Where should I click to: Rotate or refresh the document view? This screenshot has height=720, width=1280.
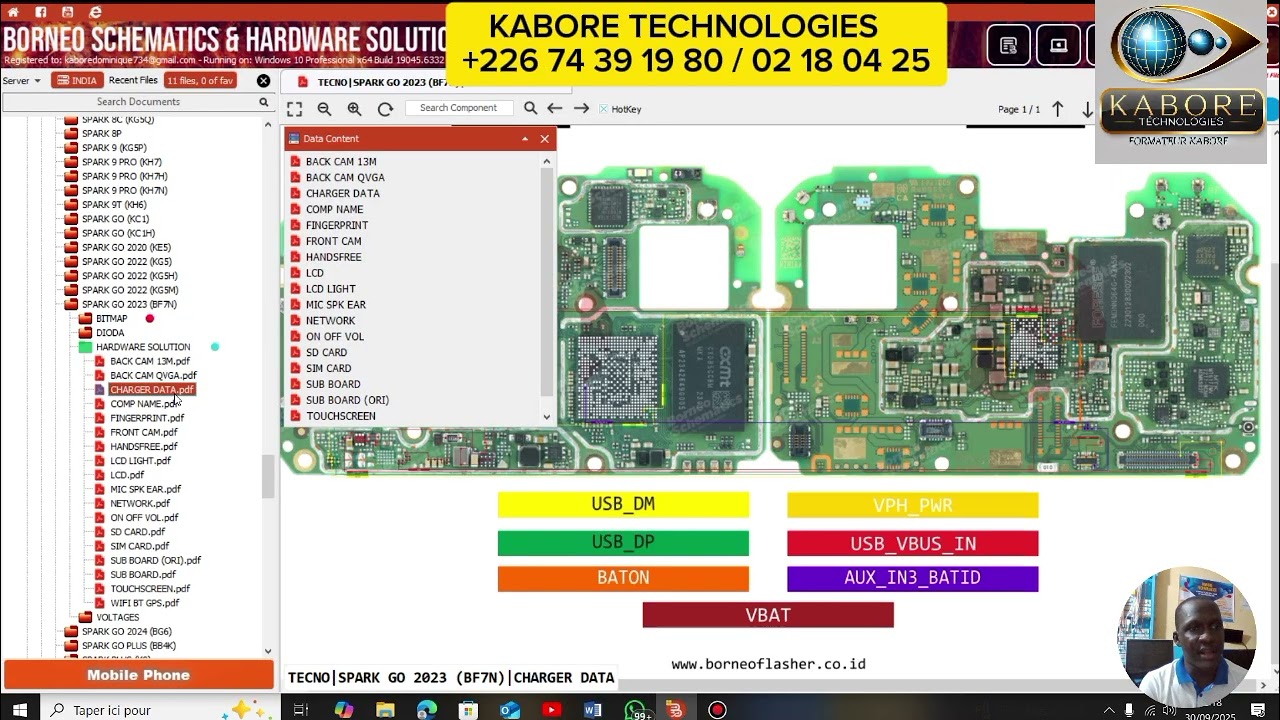coord(385,108)
